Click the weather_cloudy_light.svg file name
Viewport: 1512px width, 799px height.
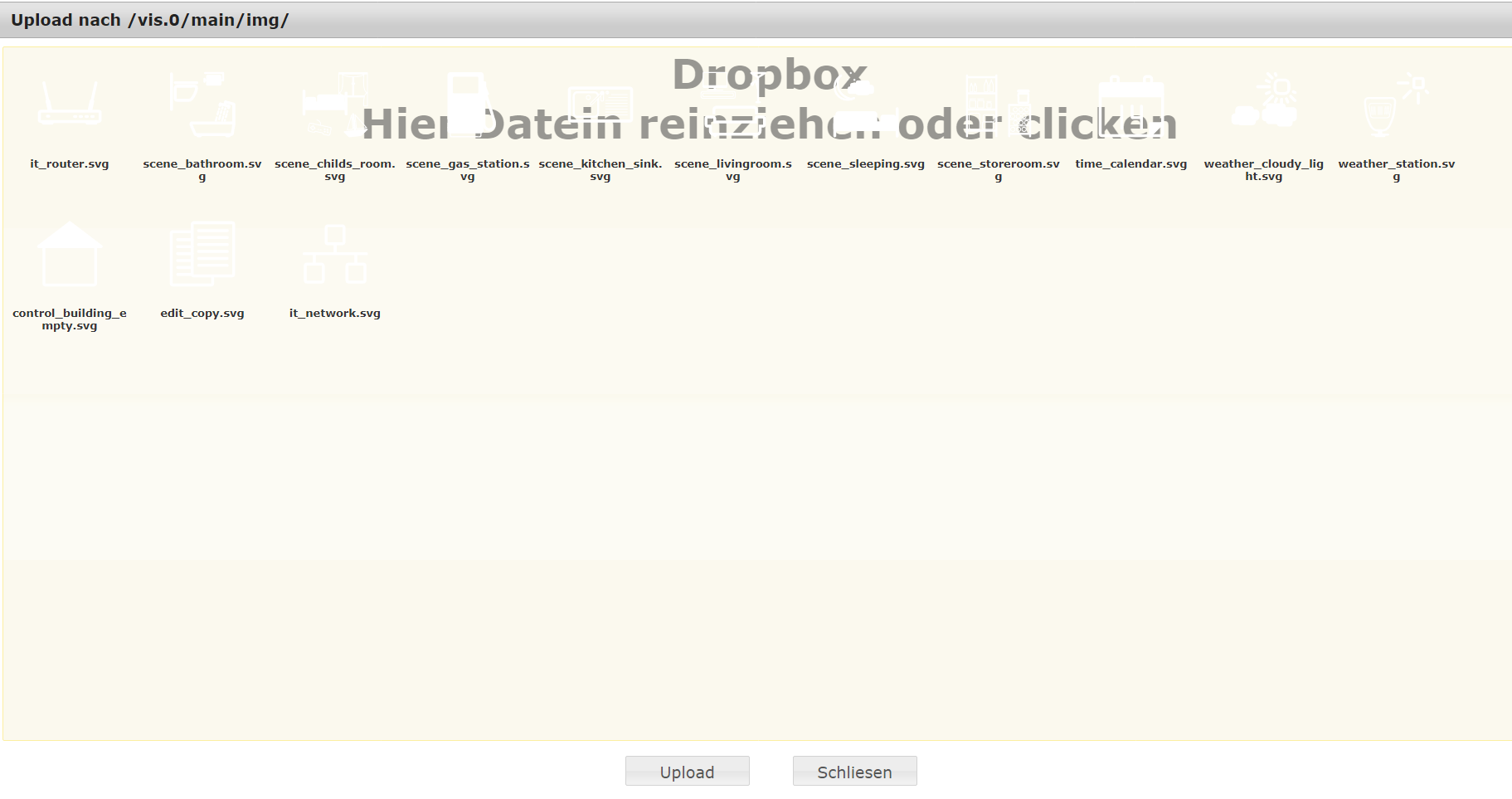1264,170
